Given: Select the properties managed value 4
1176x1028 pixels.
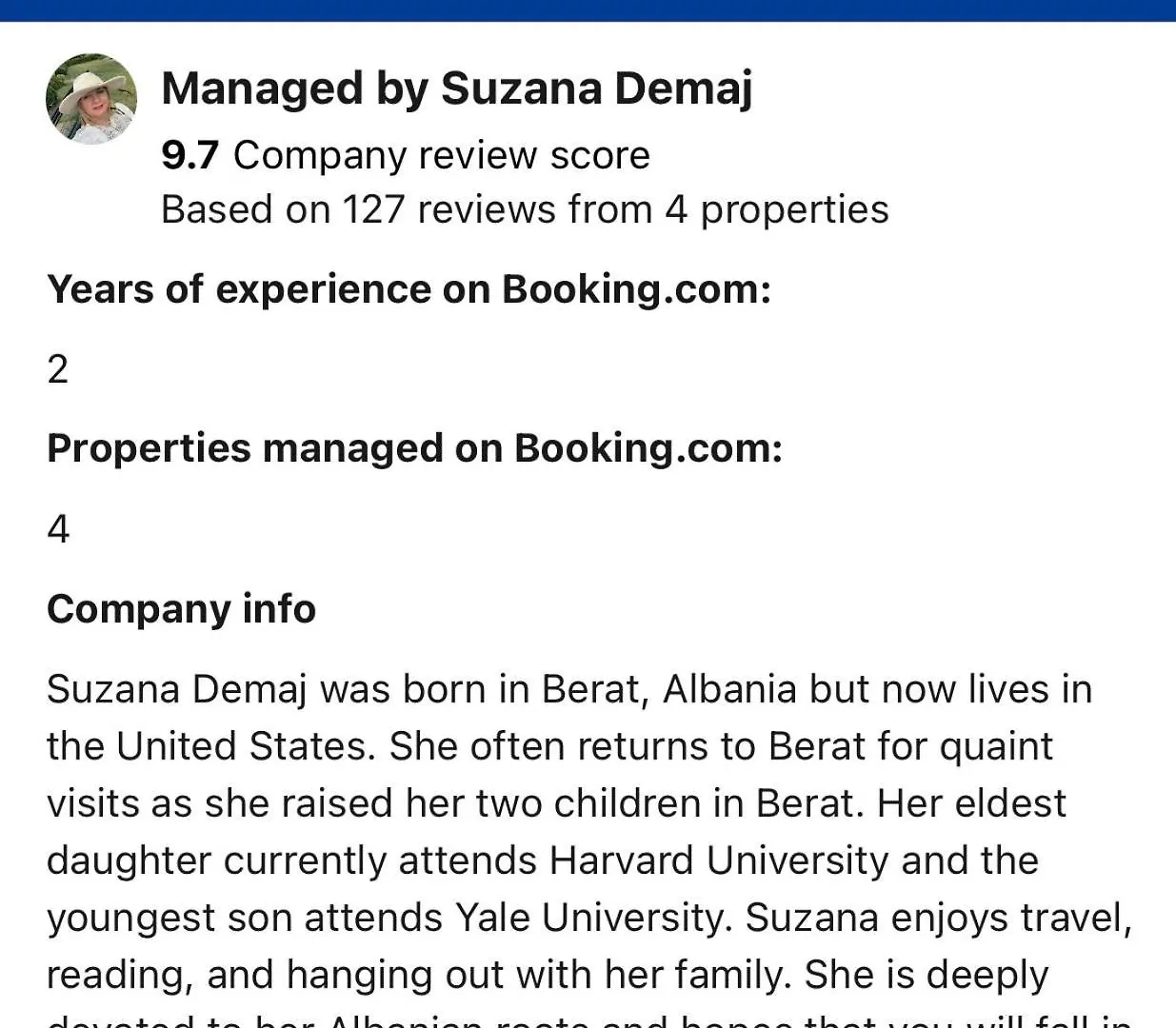Looking at the screenshot, I should pos(58,529).
